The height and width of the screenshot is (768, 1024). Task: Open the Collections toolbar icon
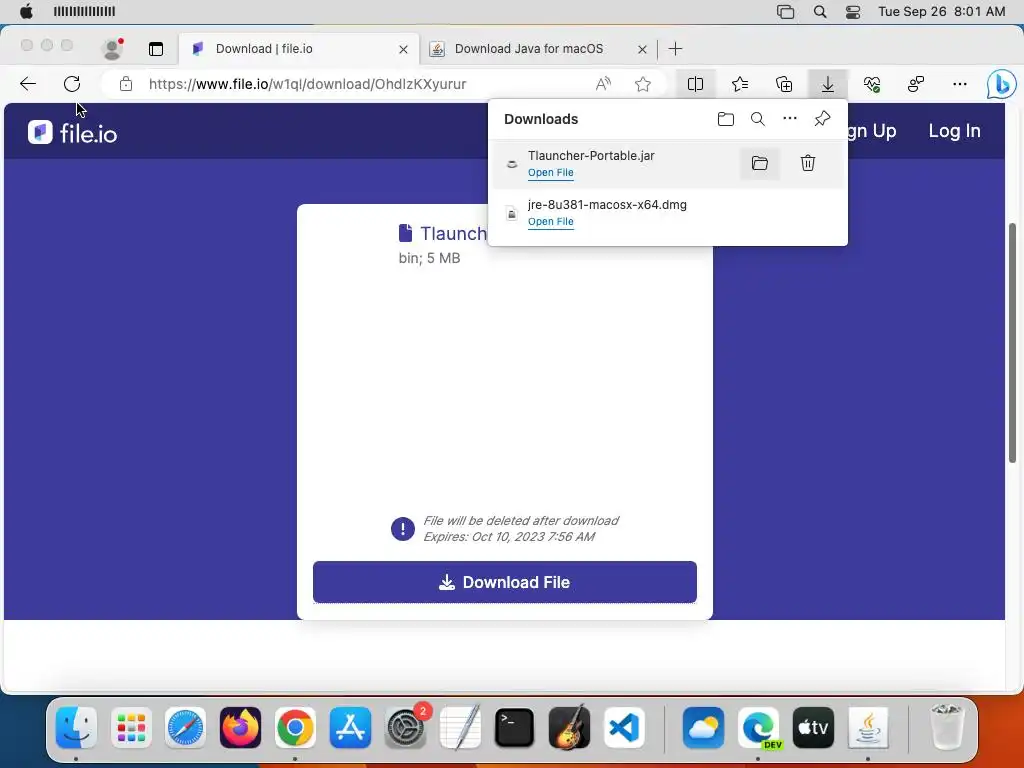pos(784,84)
